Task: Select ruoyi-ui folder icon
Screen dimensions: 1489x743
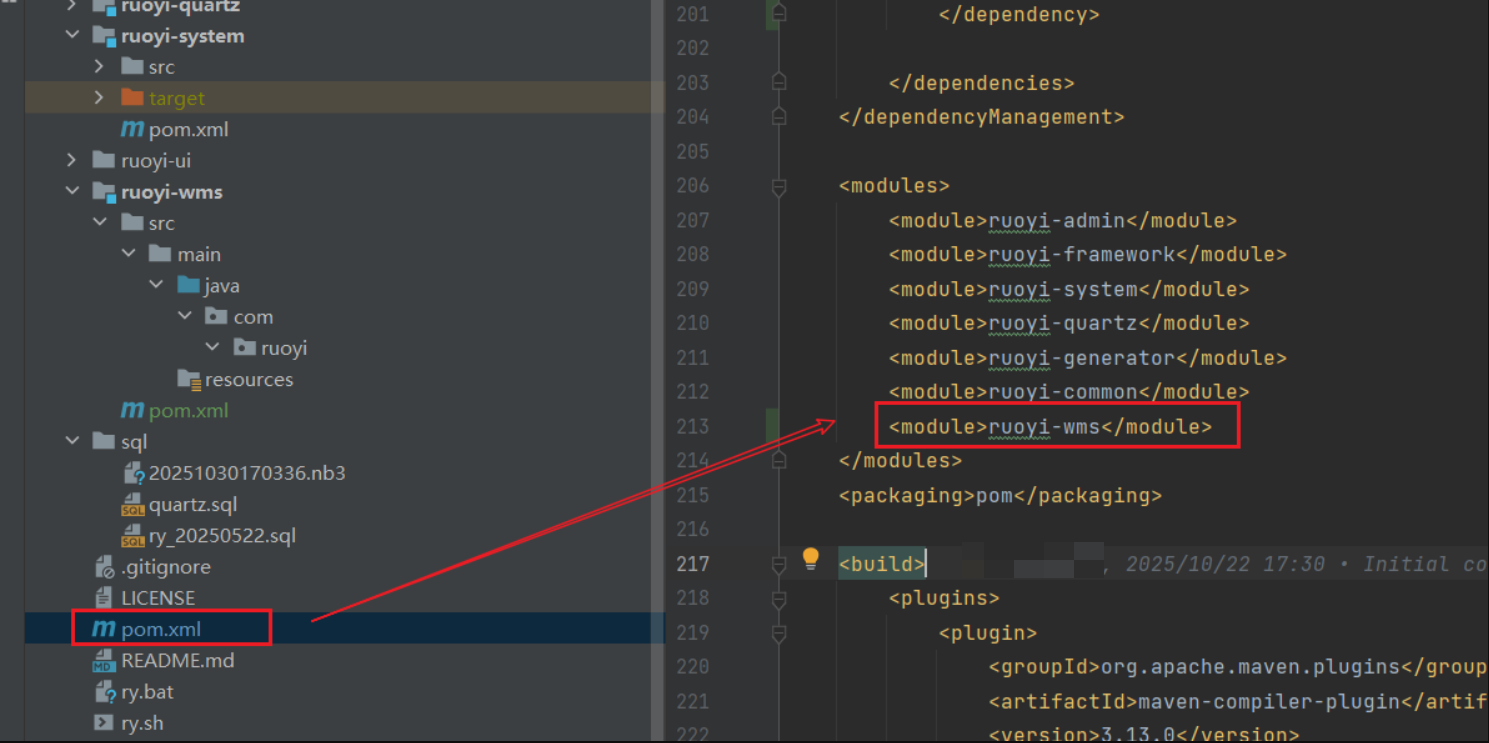Action: pyautogui.click(x=104, y=160)
